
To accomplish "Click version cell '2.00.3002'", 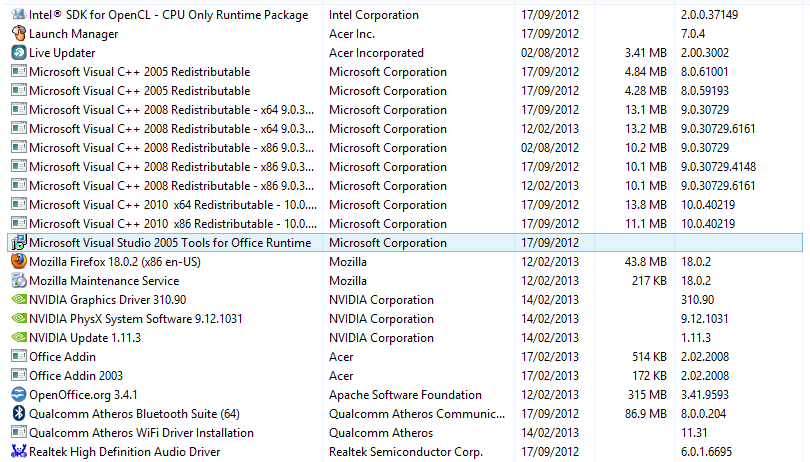I will pos(705,53).
